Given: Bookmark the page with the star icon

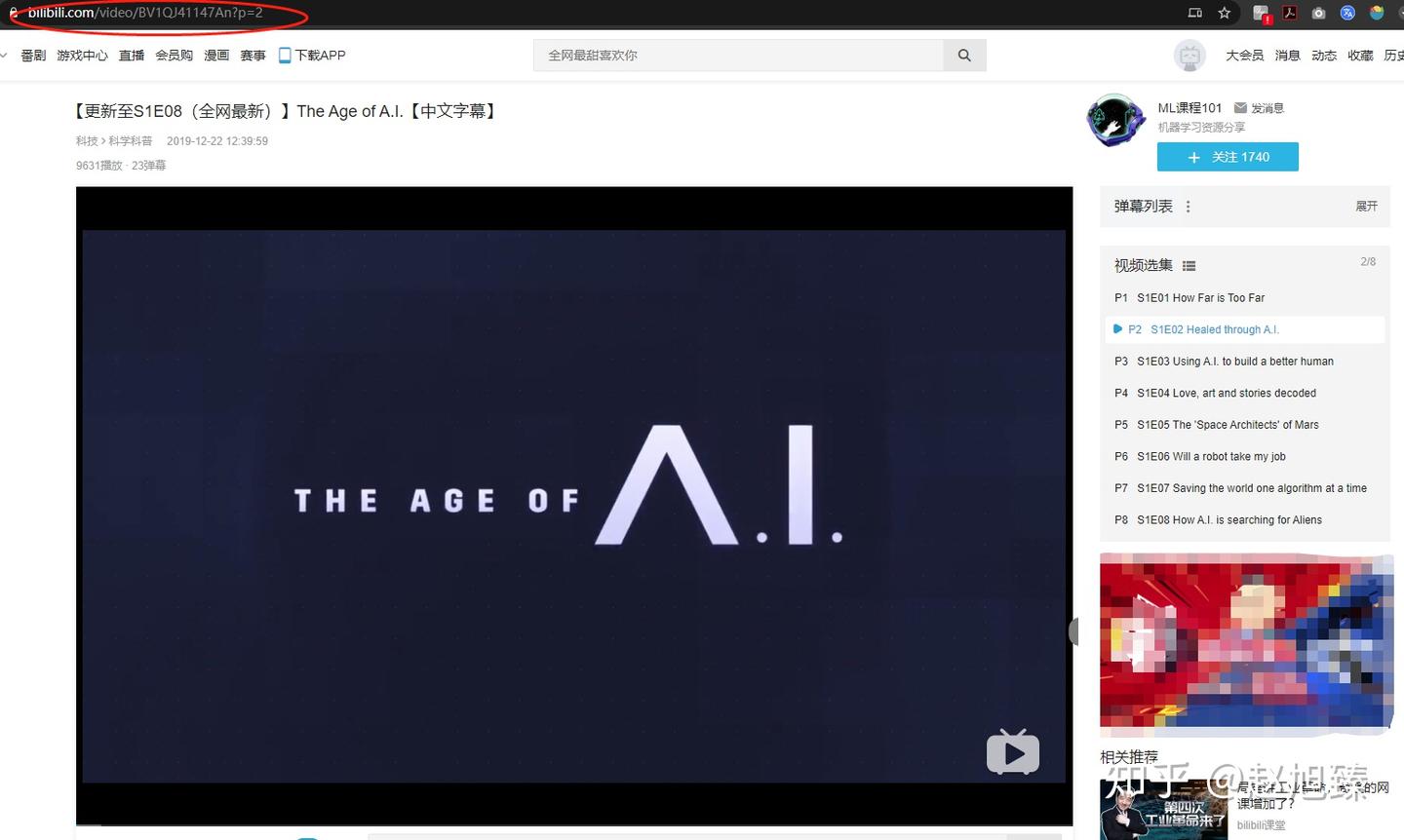Looking at the screenshot, I should [1224, 13].
